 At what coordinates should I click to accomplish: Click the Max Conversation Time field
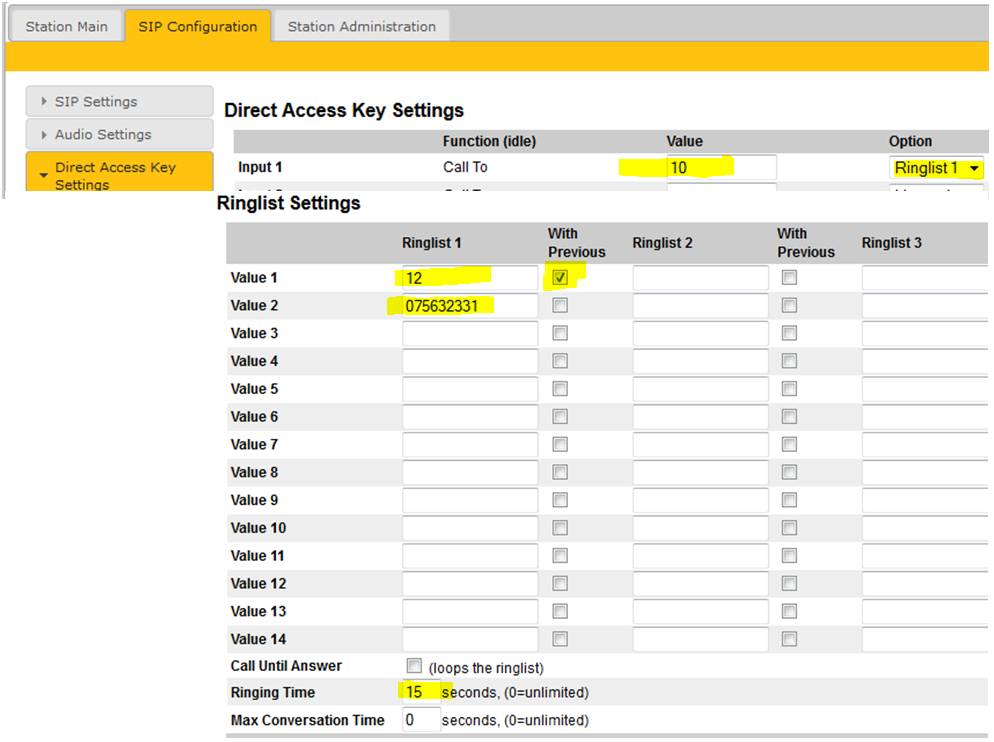(x=421, y=720)
